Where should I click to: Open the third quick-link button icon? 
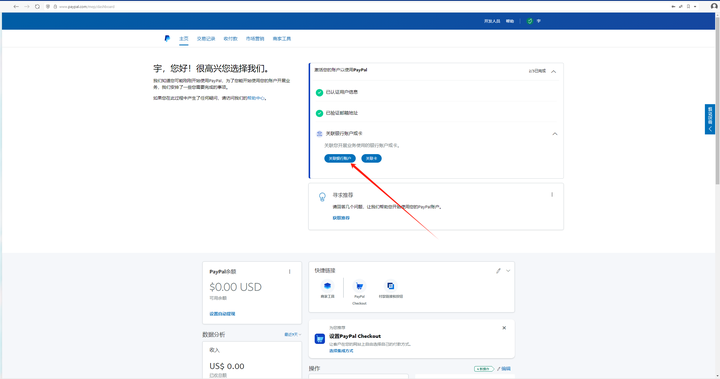click(391, 286)
